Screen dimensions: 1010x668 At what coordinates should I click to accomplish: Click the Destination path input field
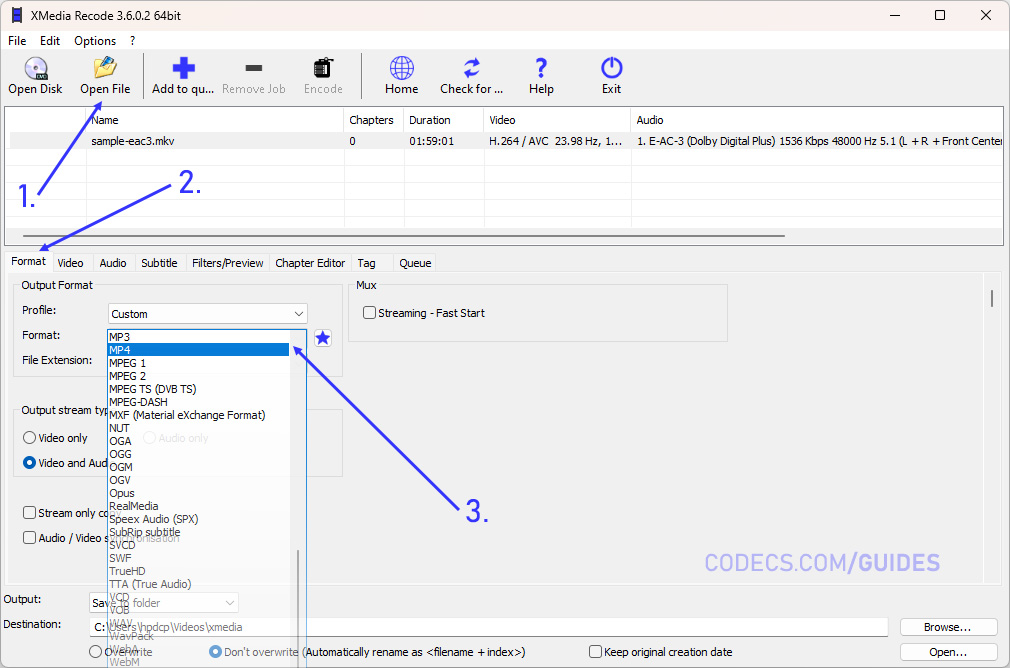coord(488,627)
